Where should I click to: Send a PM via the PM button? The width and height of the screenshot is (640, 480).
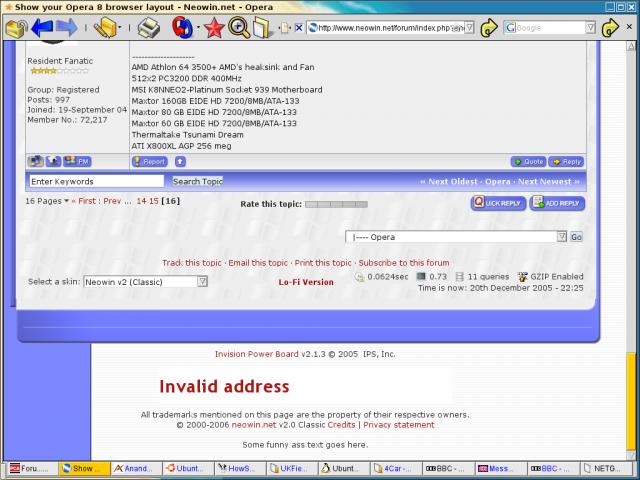click(x=77, y=162)
